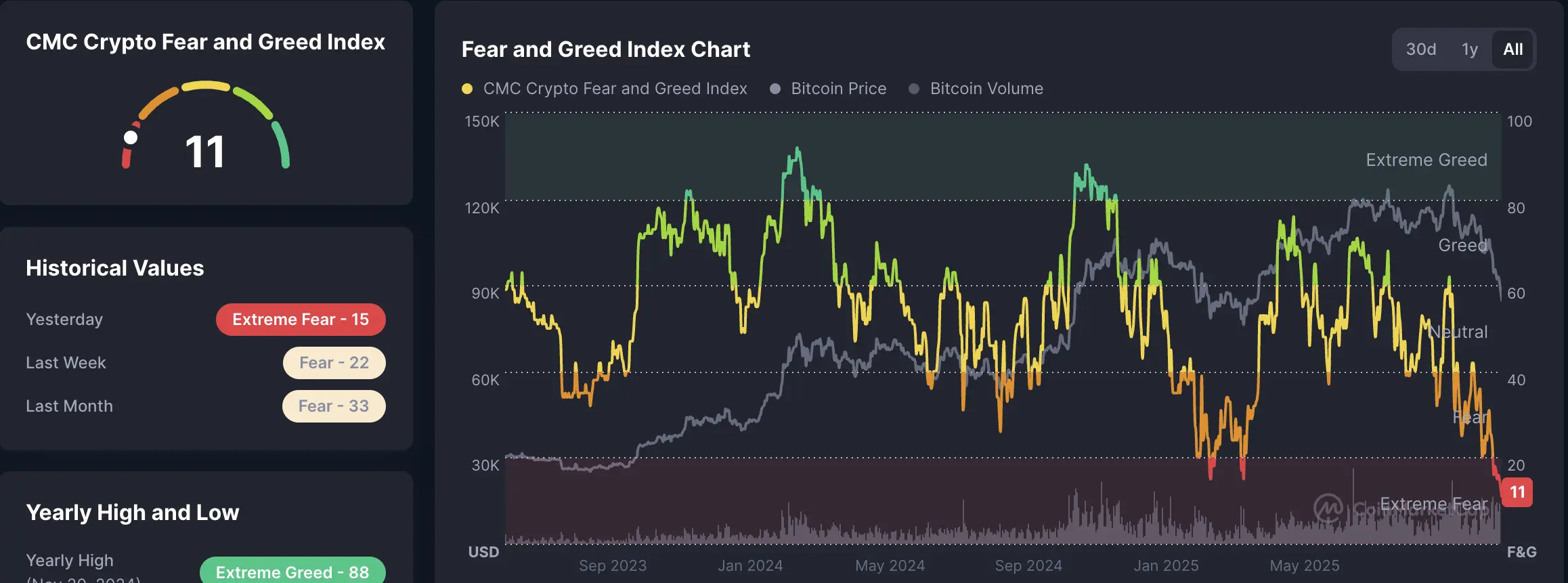This screenshot has height=583, width=1568.
Task: Click the red 11 marker on the chart
Action: click(1517, 492)
